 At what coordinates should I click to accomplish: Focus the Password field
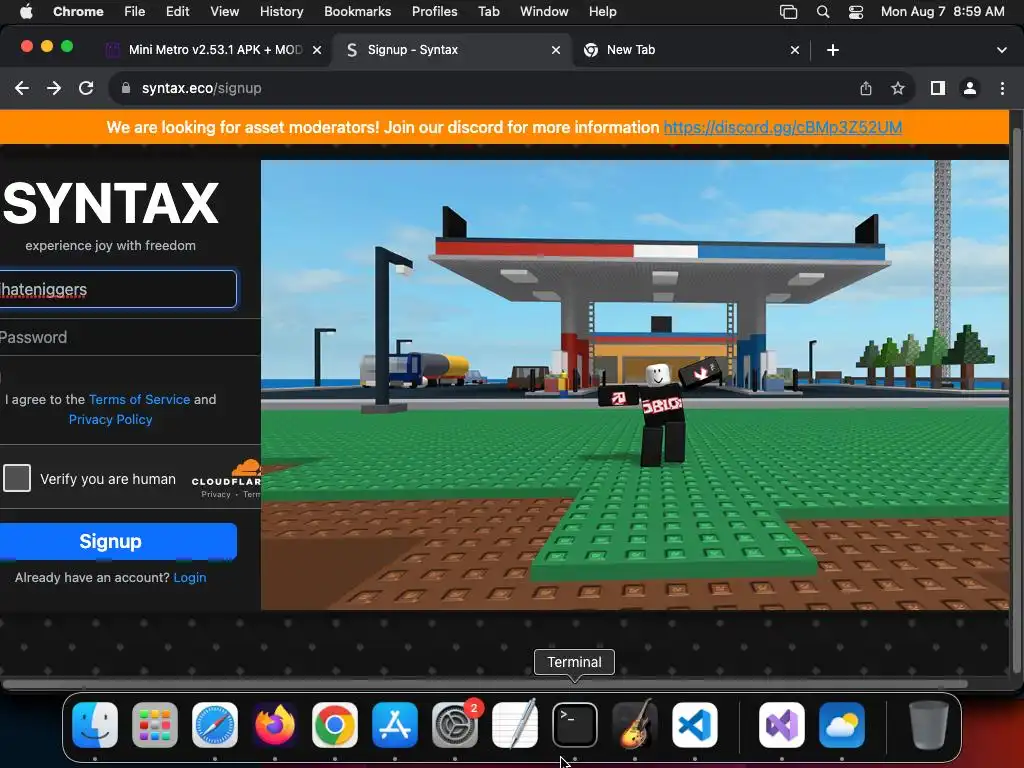[x=130, y=338]
